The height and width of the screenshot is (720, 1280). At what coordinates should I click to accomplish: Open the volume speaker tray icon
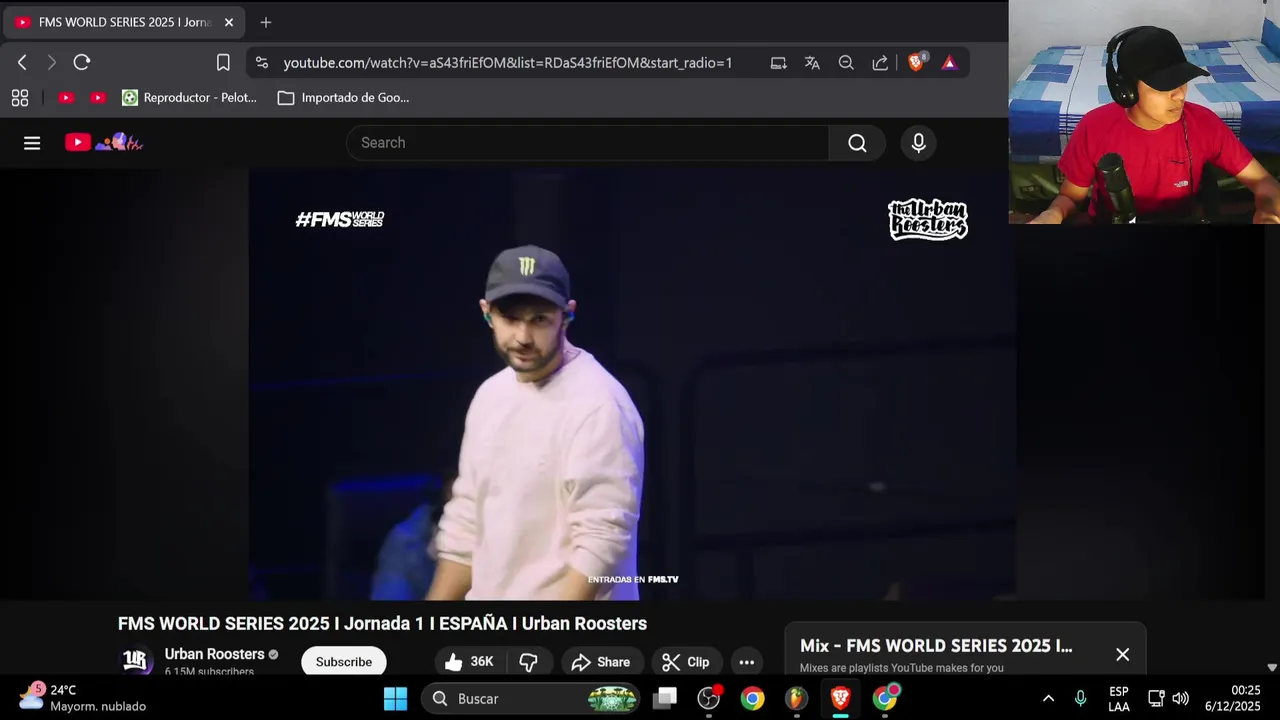tap(1180, 698)
